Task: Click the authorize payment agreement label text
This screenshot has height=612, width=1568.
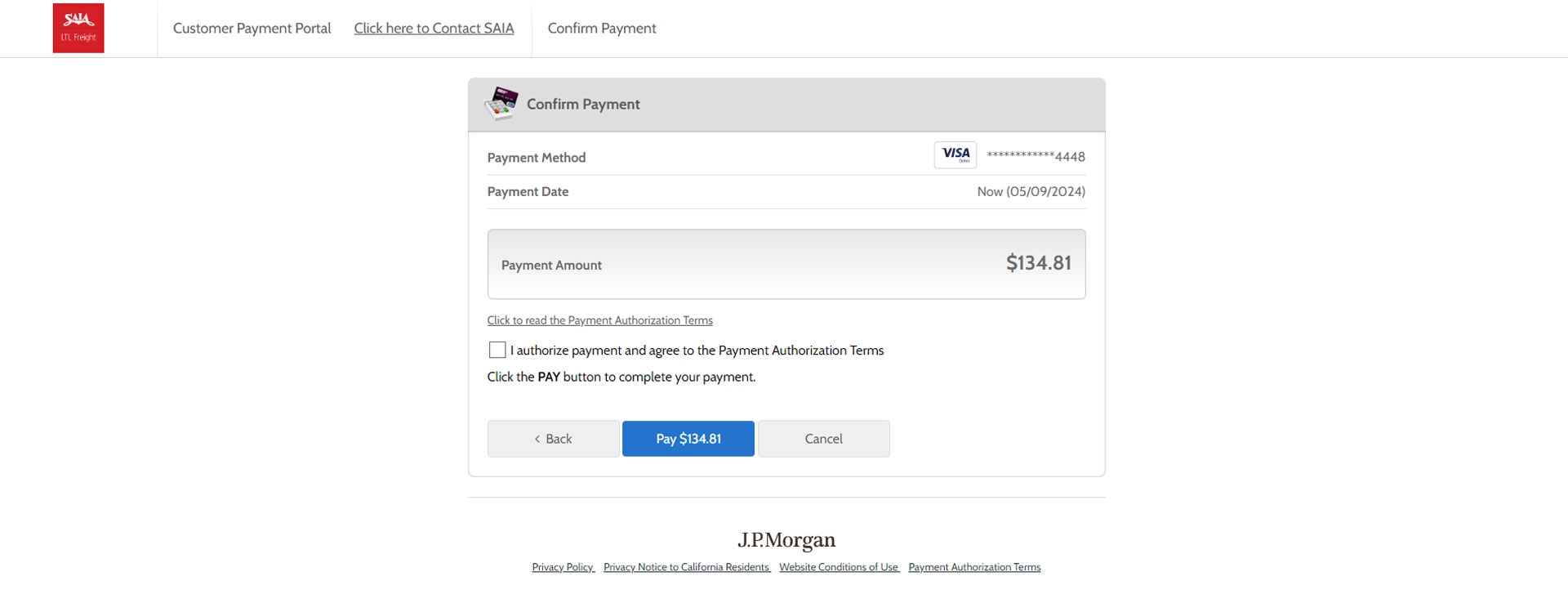Action: tap(697, 351)
